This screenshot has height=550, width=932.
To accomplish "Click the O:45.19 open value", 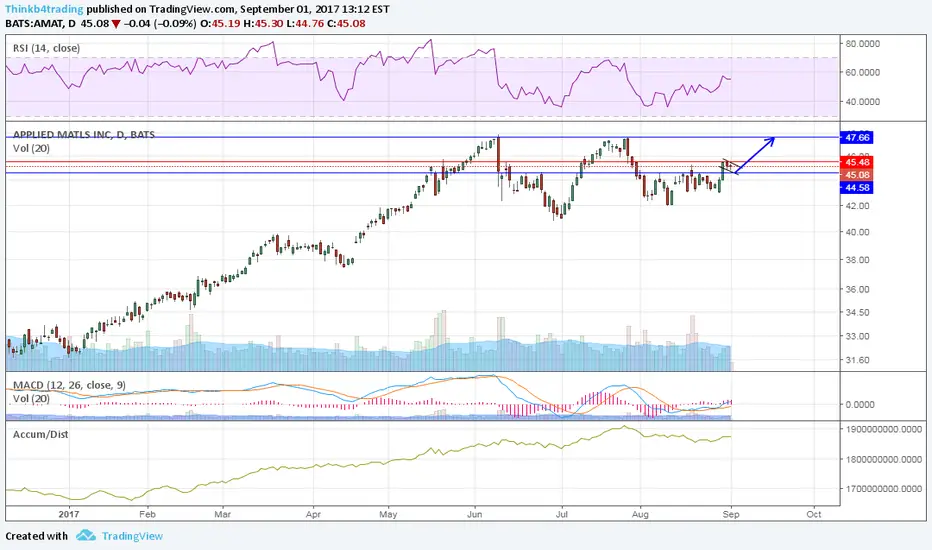I will pyautogui.click(x=220, y=24).
